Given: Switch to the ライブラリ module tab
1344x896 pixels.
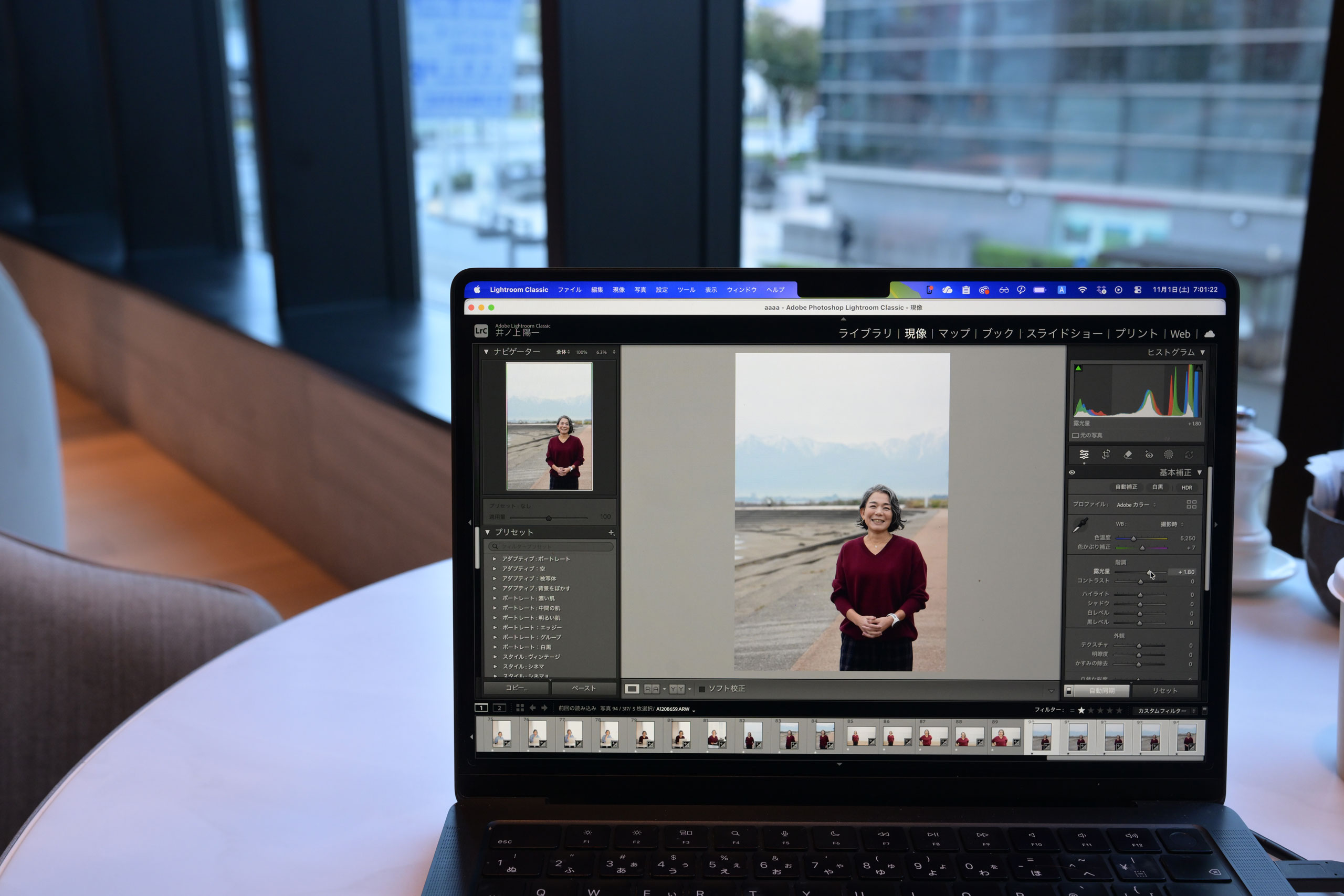Looking at the screenshot, I should coord(865,334).
